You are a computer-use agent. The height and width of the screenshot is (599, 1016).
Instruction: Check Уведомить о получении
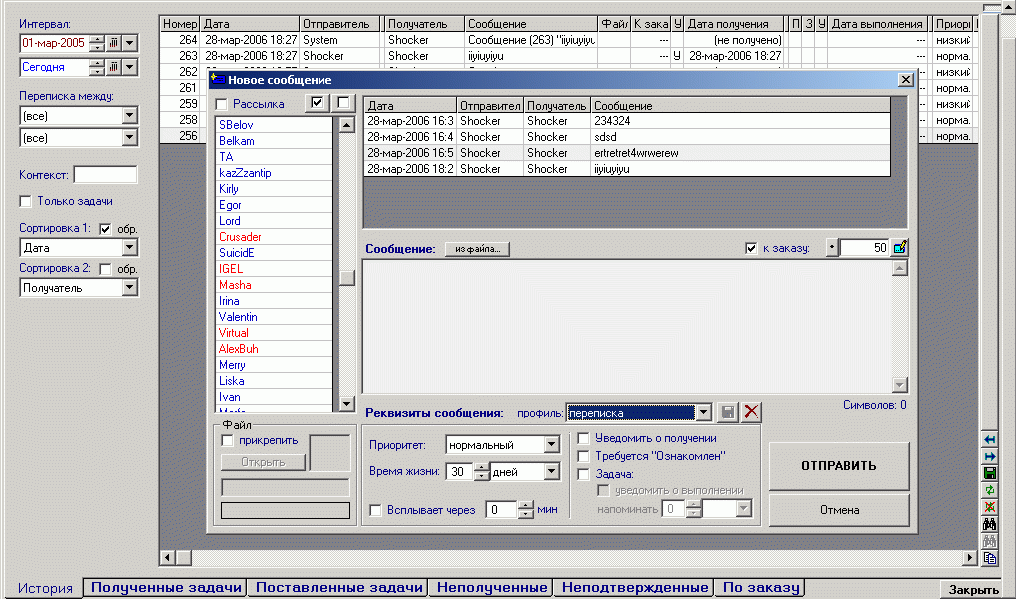point(583,438)
